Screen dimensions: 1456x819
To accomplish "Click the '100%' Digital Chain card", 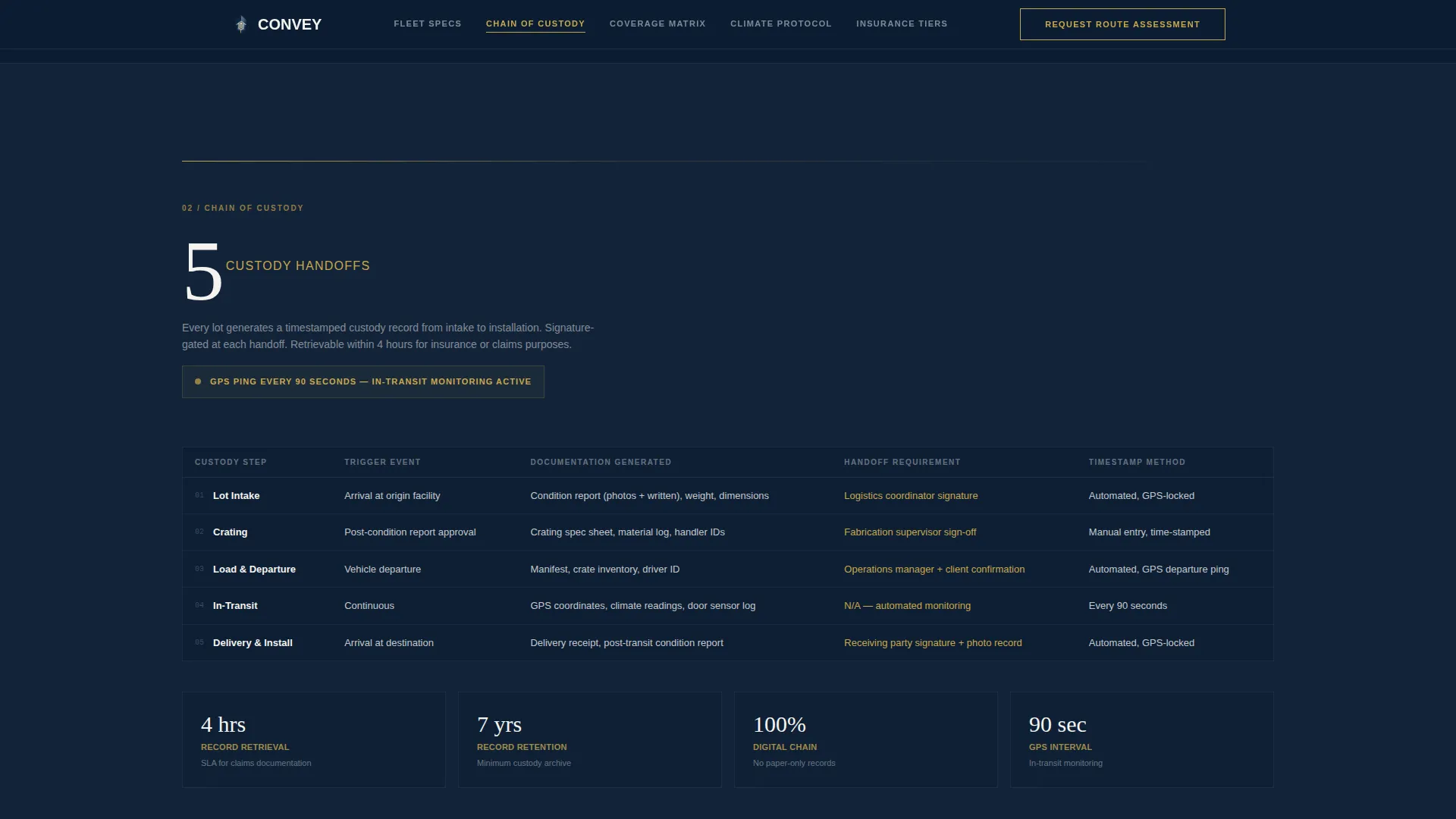I will (x=866, y=739).
